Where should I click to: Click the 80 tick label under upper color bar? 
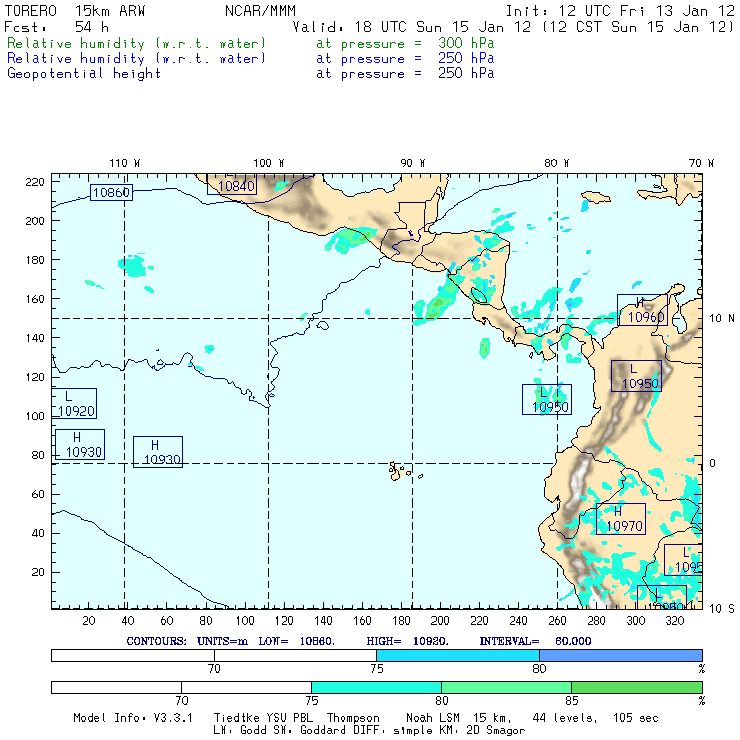point(539,669)
